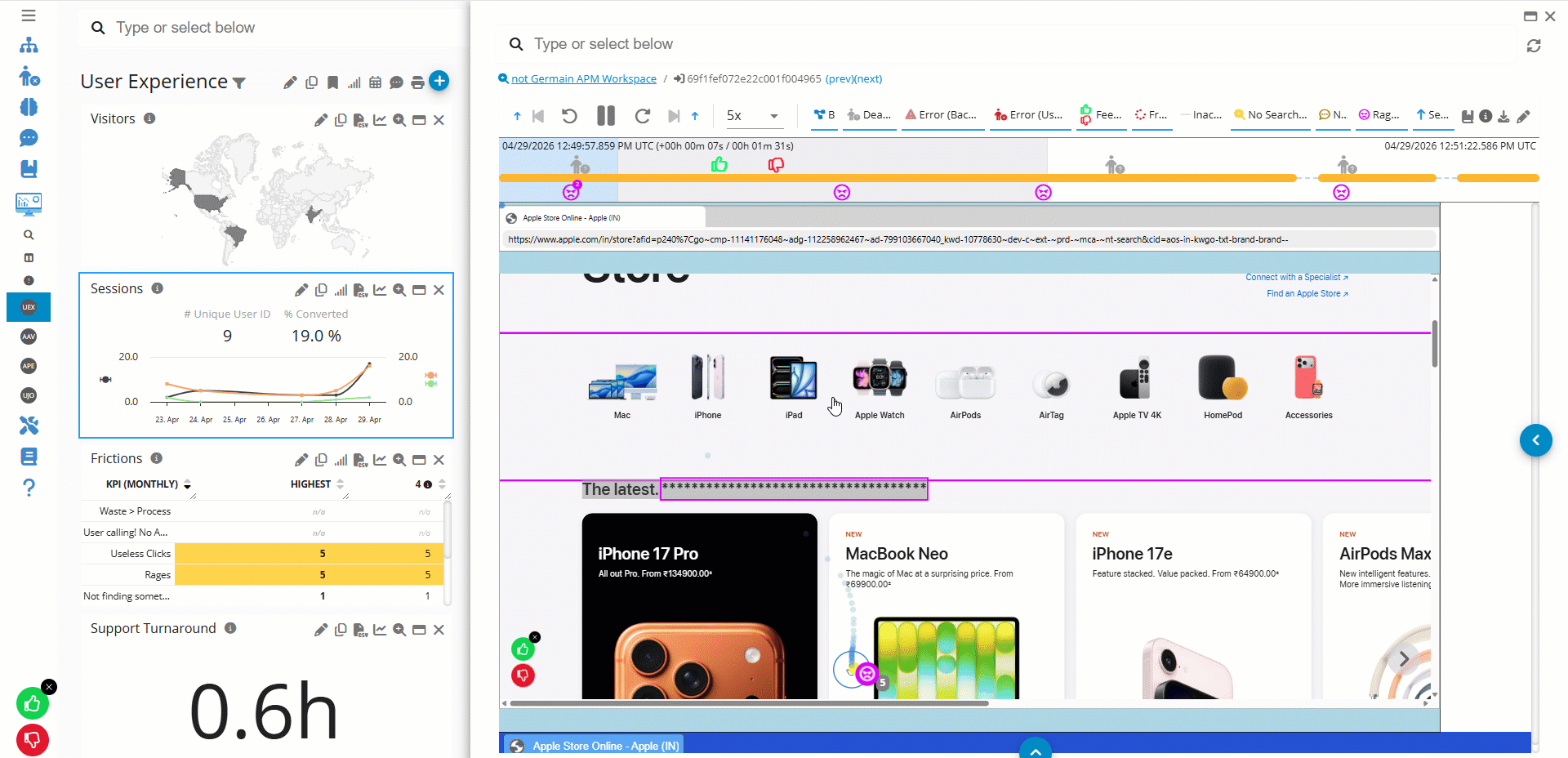Click the dashboard edit pencil icon
The width and height of the screenshot is (1568, 758).
290,82
